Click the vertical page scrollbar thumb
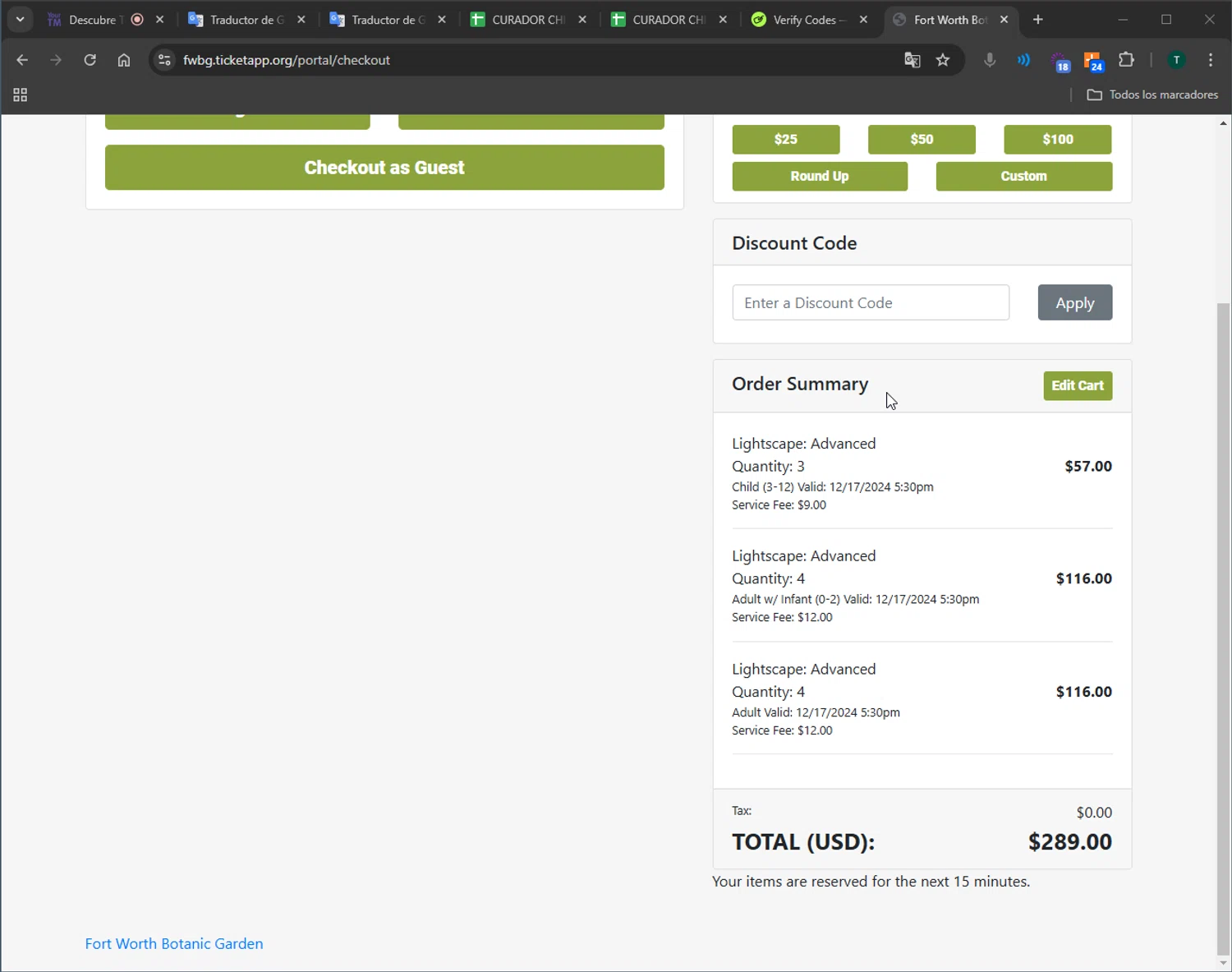Screen dimensions: 1232x972 (1224, 629)
